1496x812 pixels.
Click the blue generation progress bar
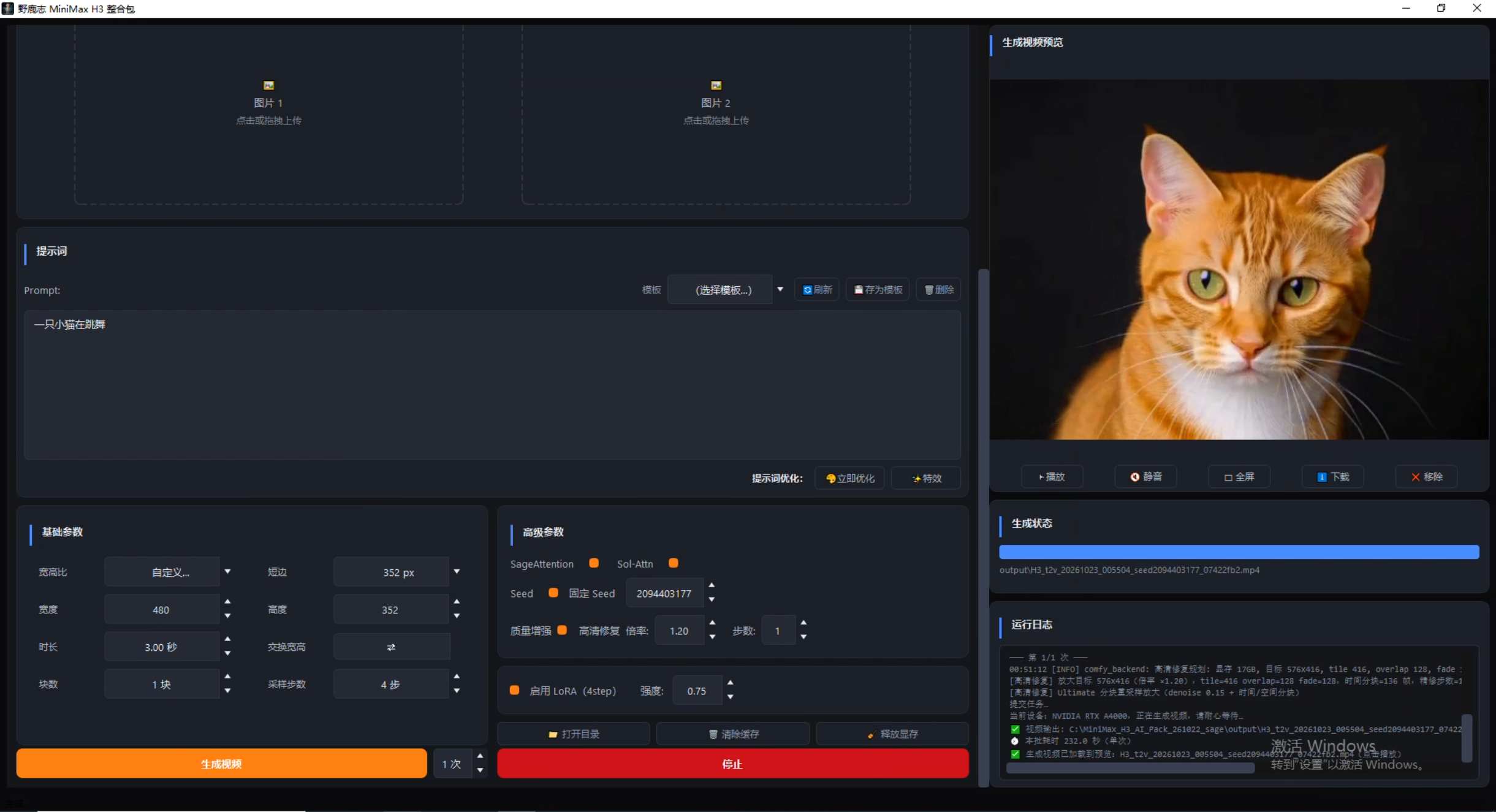(1239, 552)
